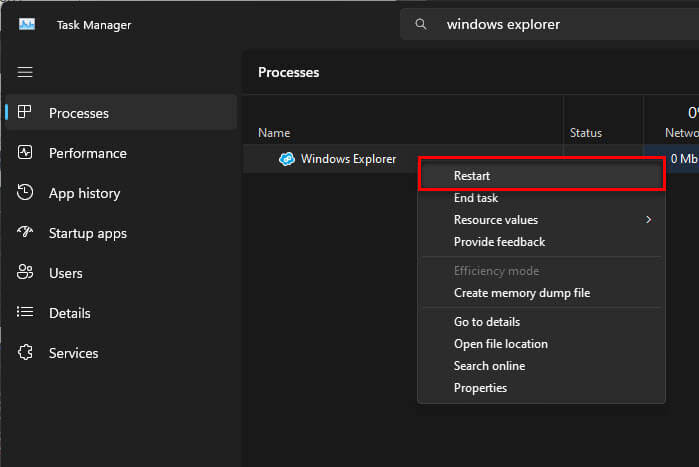699x467 pixels.
Task: Click the Task Manager app icon
Action: click(x=27, y=24)
